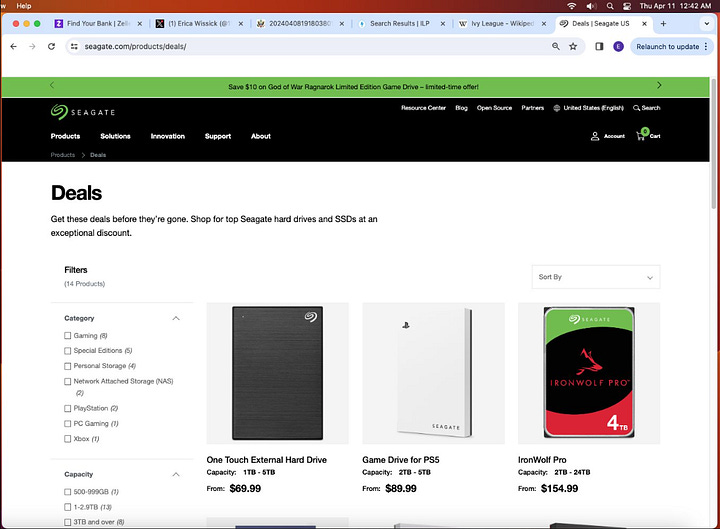The width and height of the screenshot is (720, 529).
Task: Check the PlayStation filter
Action: [68, 408]
